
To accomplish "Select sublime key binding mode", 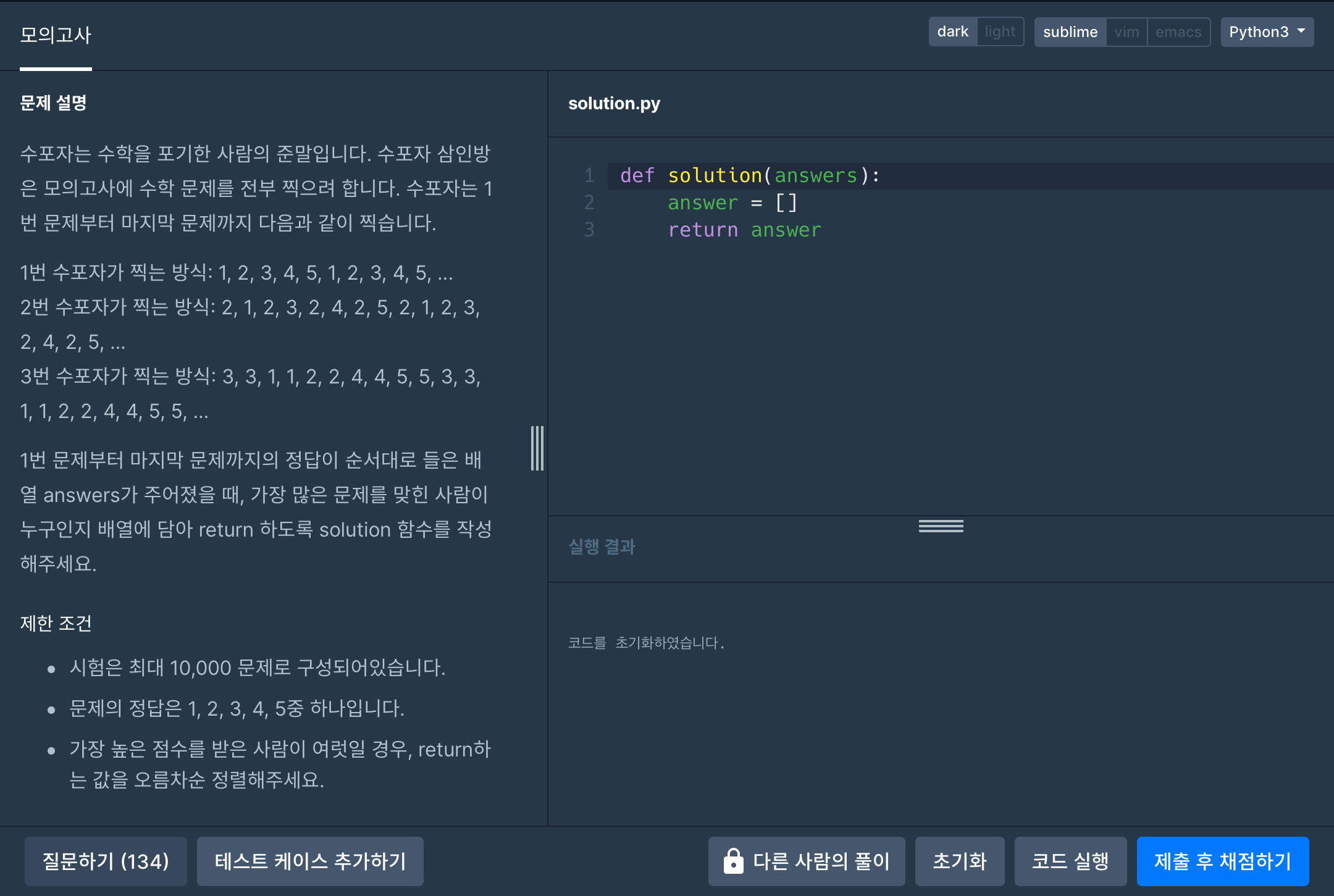I will click(1070, 32).
